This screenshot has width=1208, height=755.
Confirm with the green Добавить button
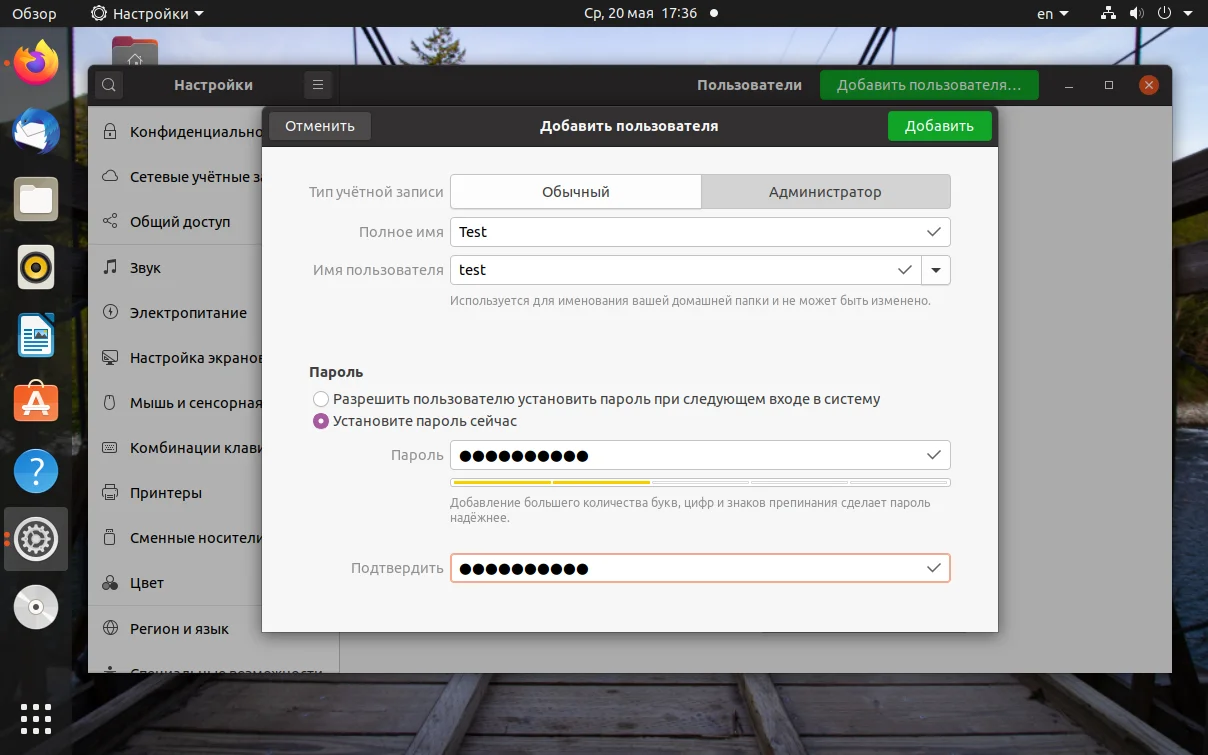point(939,126)
